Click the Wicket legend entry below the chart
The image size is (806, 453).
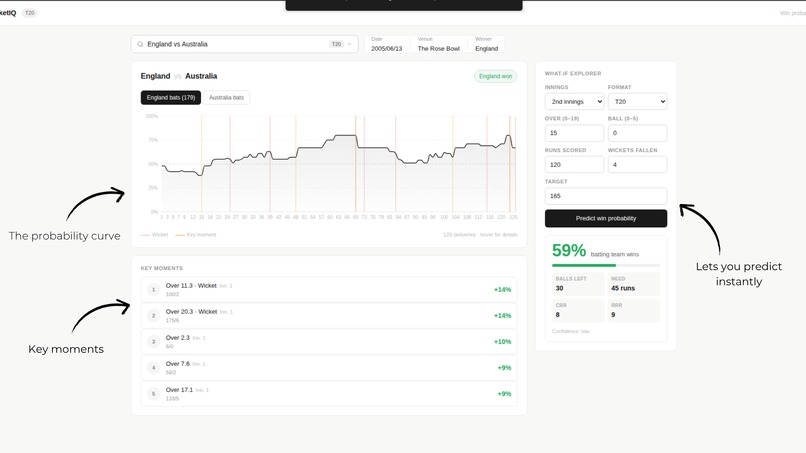pyautogui.click(x=154, y=234)
